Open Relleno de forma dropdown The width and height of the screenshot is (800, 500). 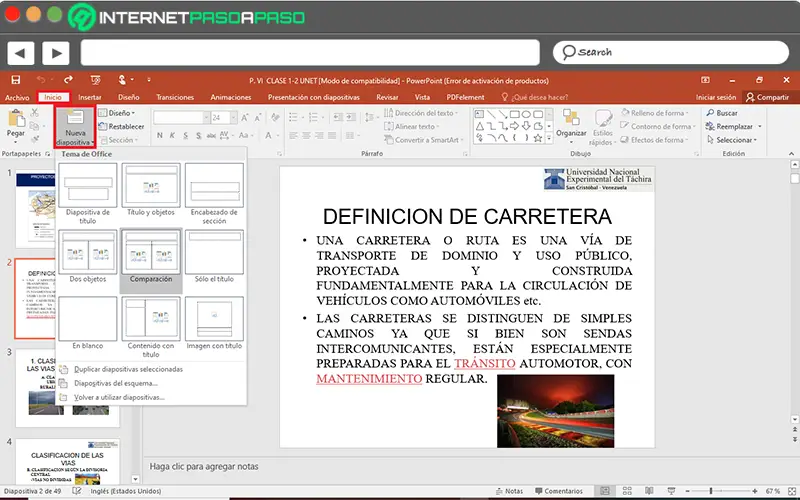tap(659, 114)
